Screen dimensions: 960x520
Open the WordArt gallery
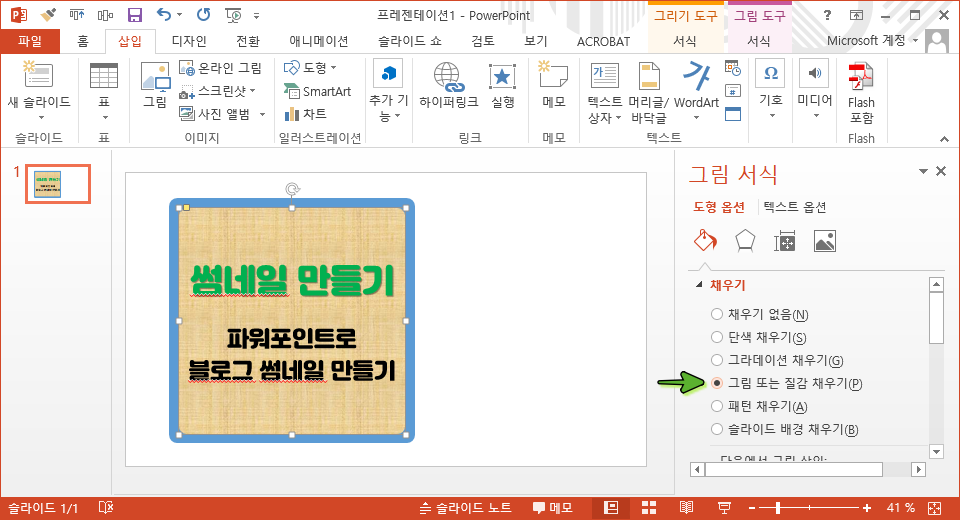point(696,91)
